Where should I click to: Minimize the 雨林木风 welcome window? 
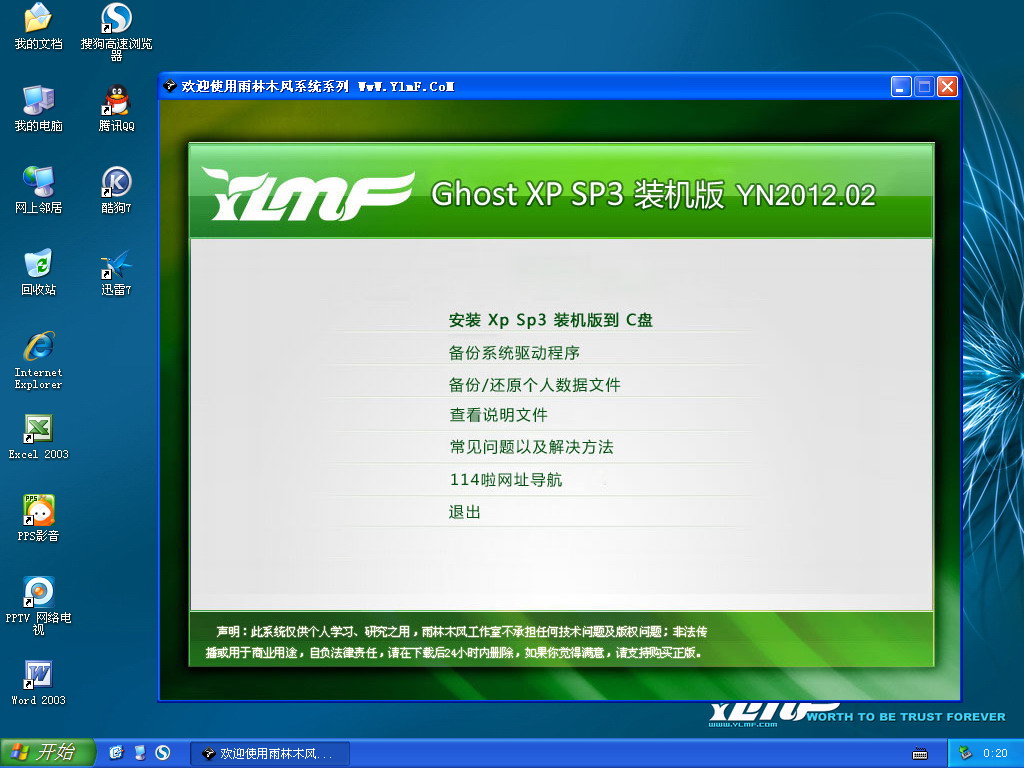(x=901, y=86)
